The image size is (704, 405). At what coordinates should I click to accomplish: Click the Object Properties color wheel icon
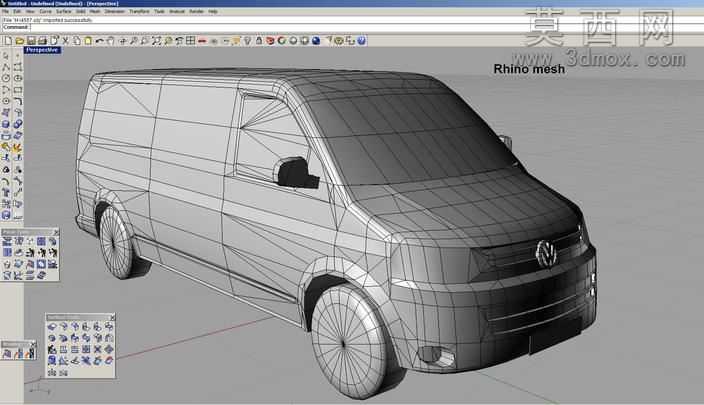pyautogui.click(x=282, y=41)
